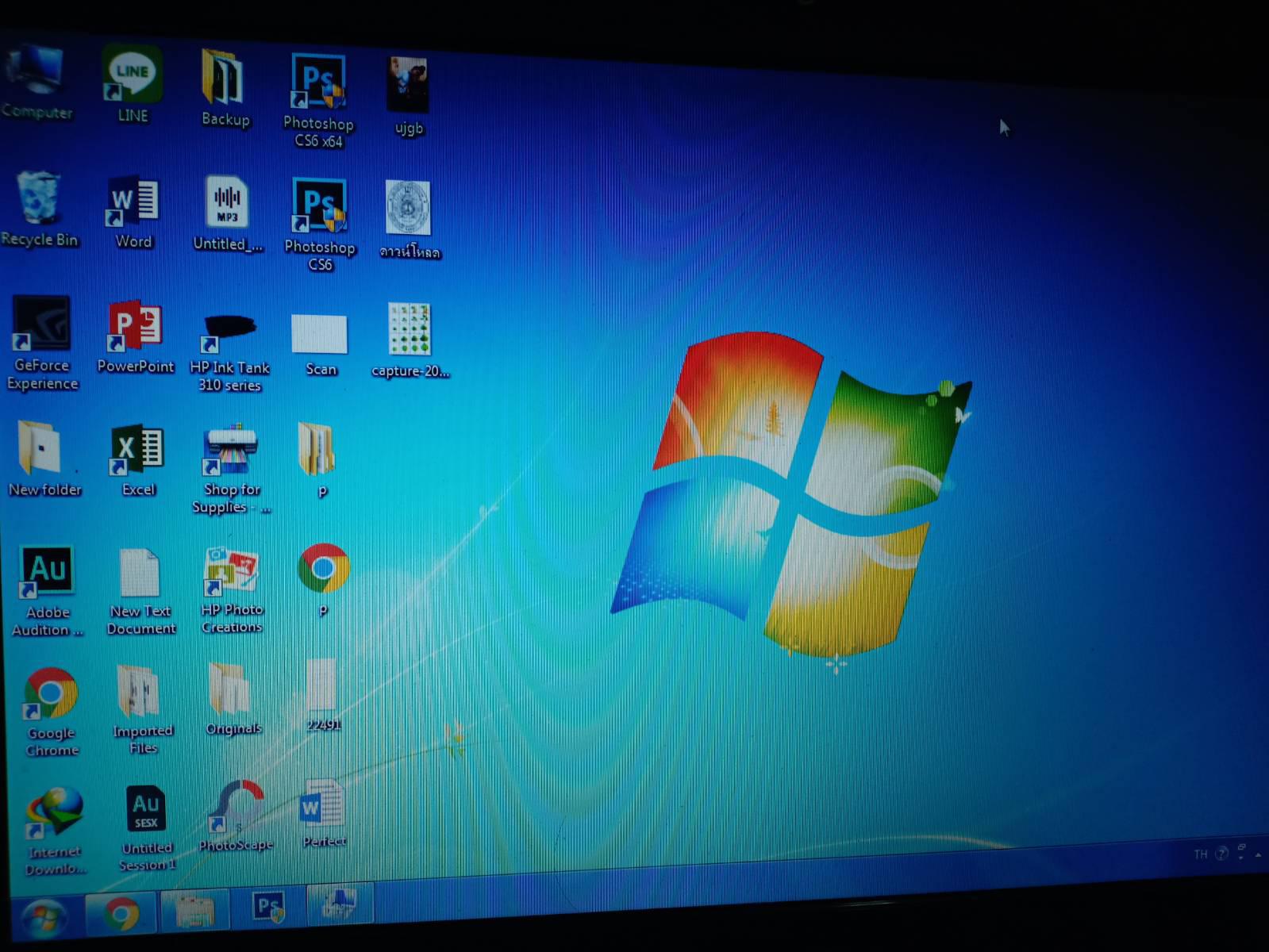This screenshot has height=952, width=1269.
Task: Select the Backup folder icon
Action: point(225,88)
